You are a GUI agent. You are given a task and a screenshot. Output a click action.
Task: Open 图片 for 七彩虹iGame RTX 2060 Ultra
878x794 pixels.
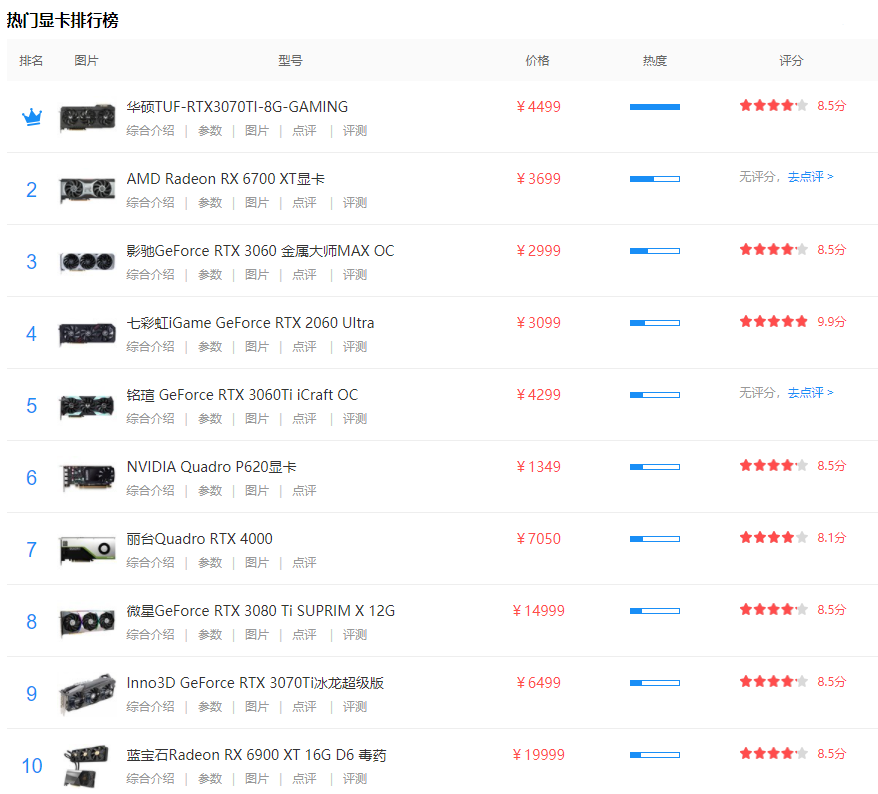click(x=257, y=347)
